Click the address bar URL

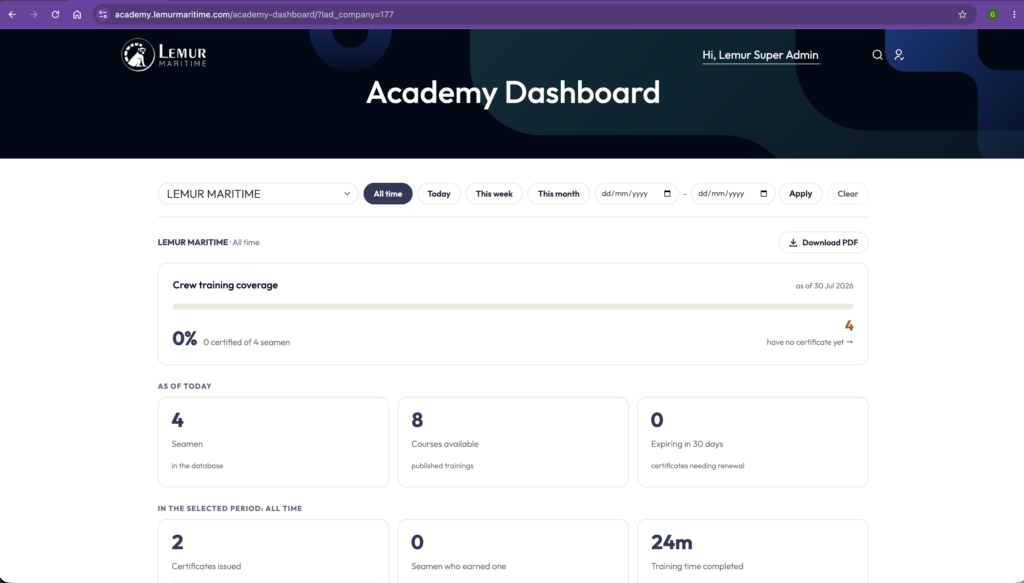[x=254, y=14]
